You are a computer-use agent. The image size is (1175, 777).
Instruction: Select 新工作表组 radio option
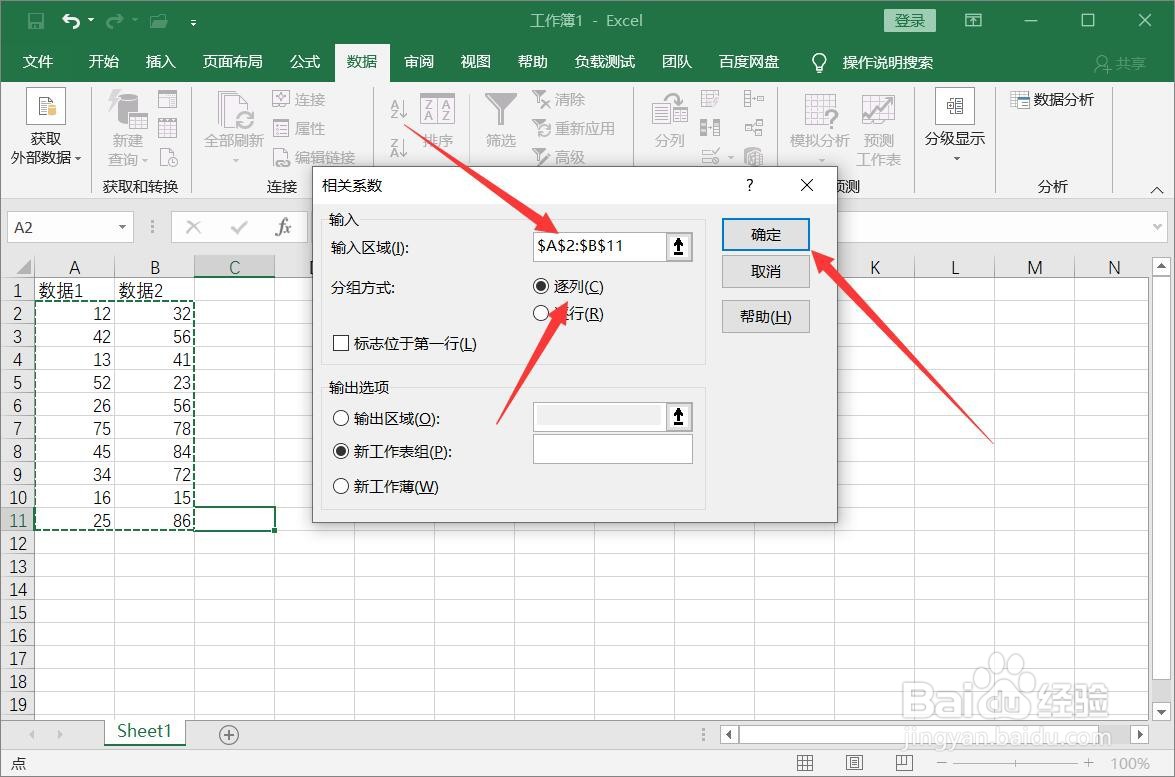(x=341, y=451)
